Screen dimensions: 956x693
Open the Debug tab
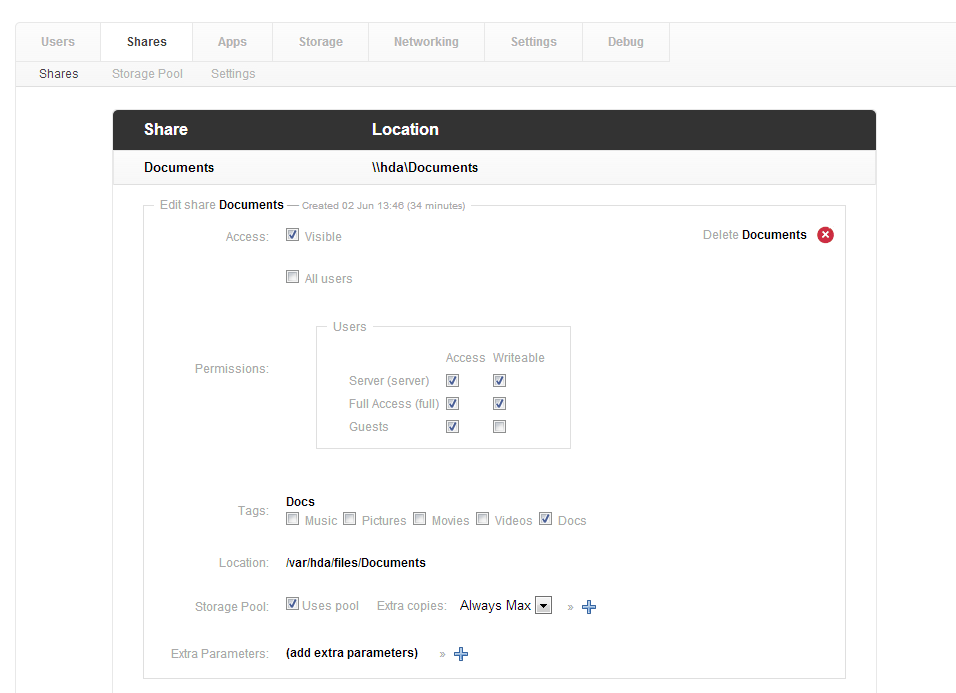point(626,42)
